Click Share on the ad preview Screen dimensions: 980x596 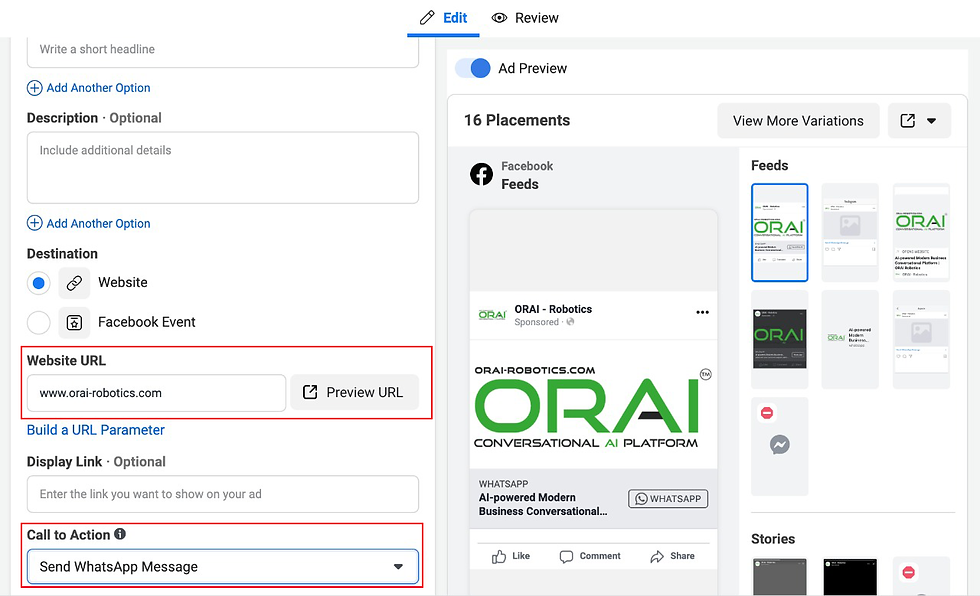click(x=672, y=556)
